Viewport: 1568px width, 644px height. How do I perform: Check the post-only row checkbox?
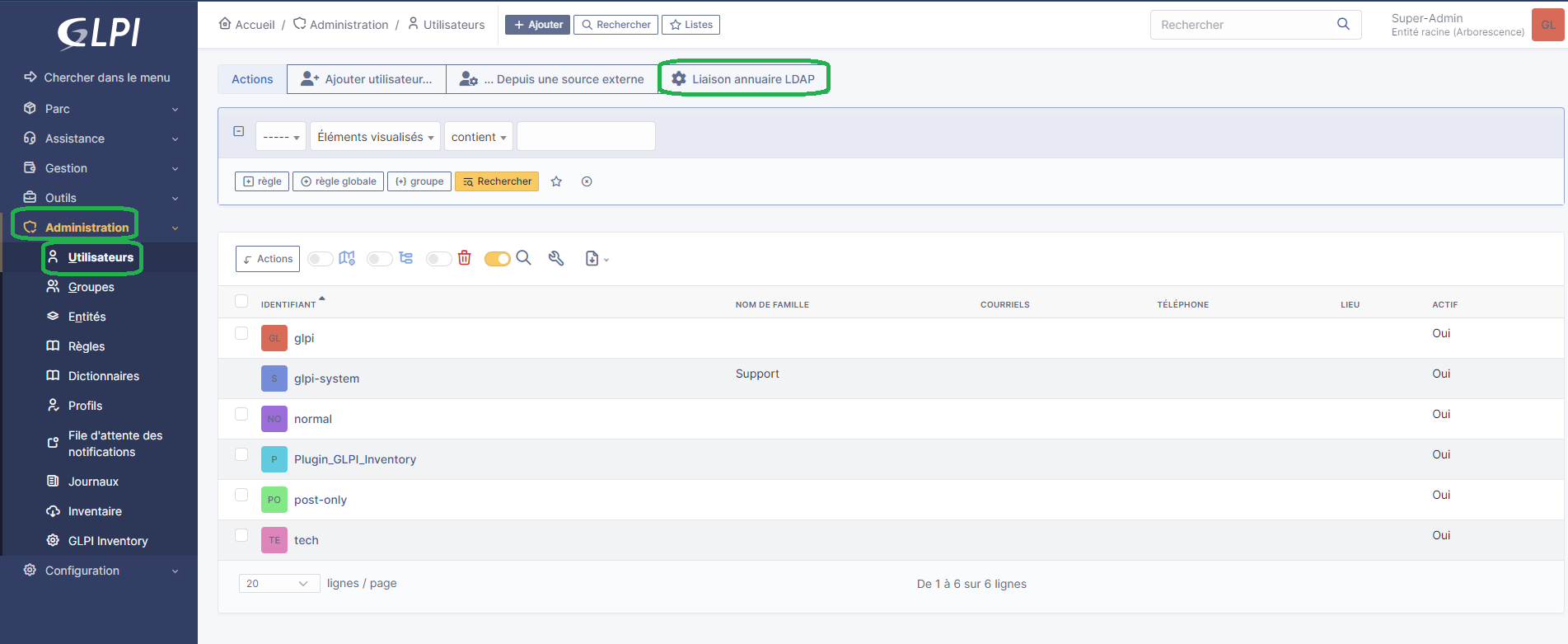click(241, 495)
